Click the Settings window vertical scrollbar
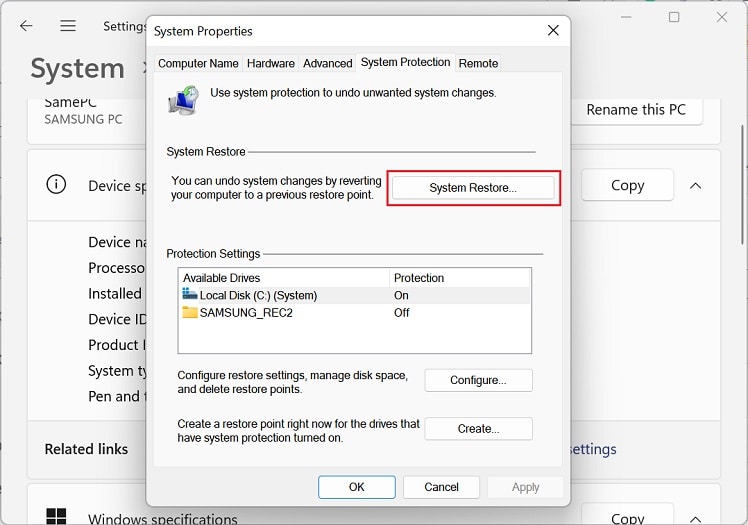Screen dimensions: 748x525 [x=743, y=185]
